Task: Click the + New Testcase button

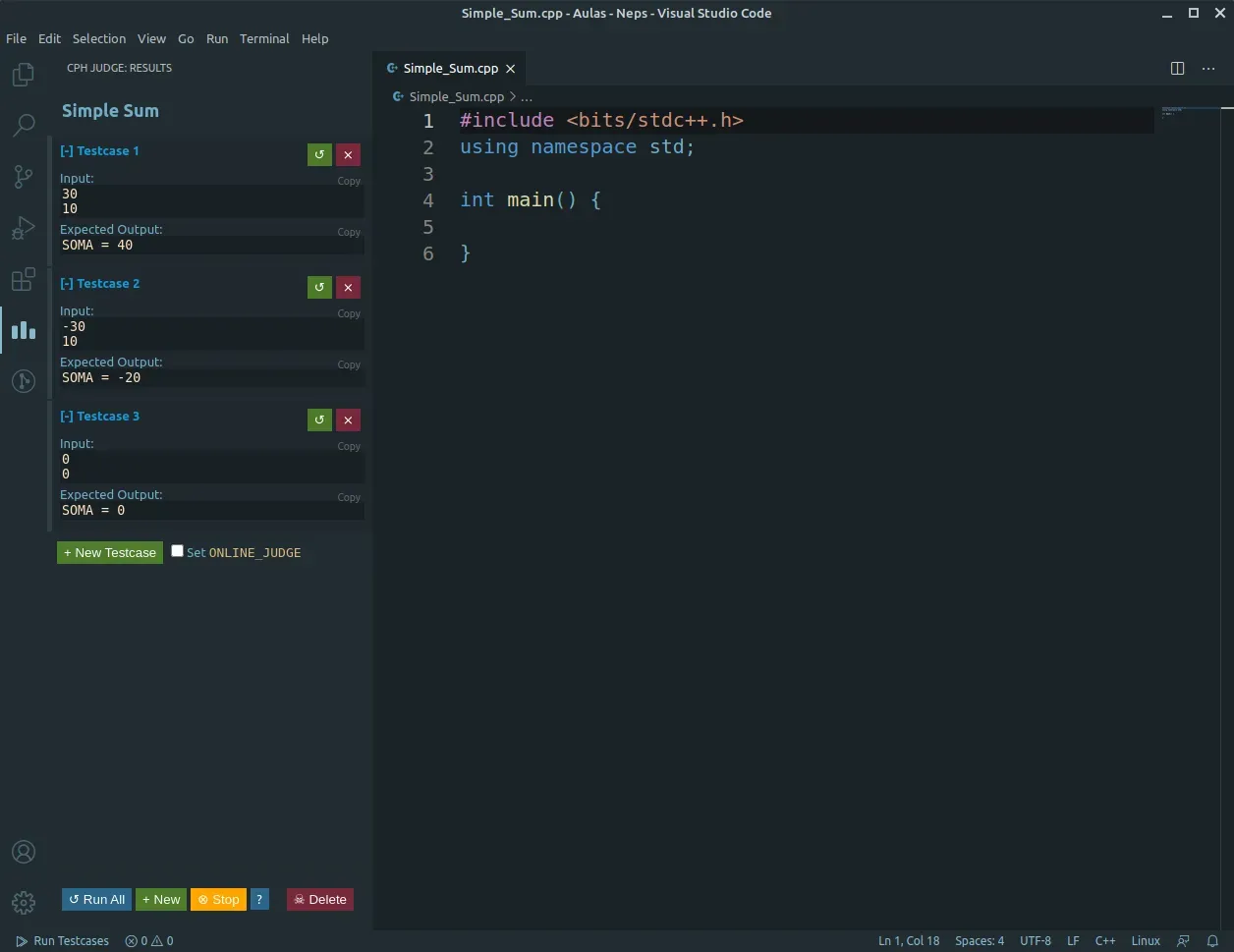Action: (110, 552)
